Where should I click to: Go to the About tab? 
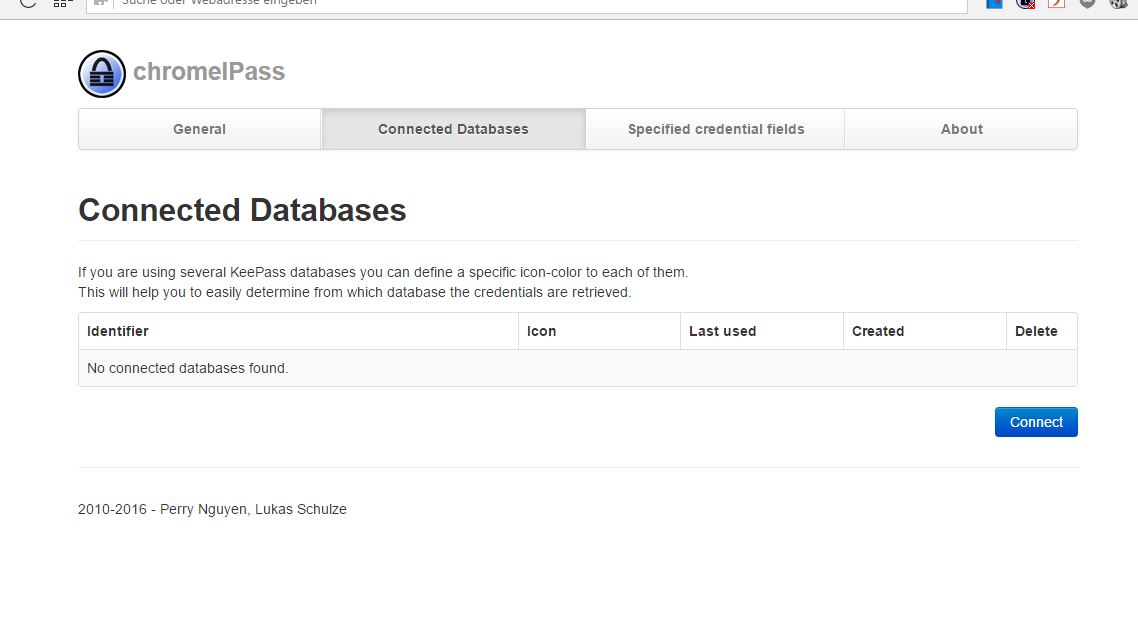pyautogui.click(x=962, y=129)
